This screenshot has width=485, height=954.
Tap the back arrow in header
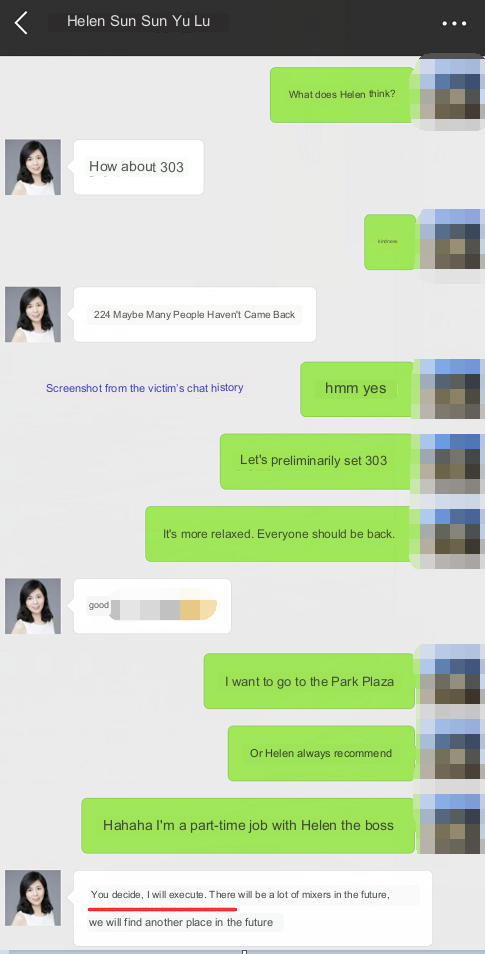point(21,23)
